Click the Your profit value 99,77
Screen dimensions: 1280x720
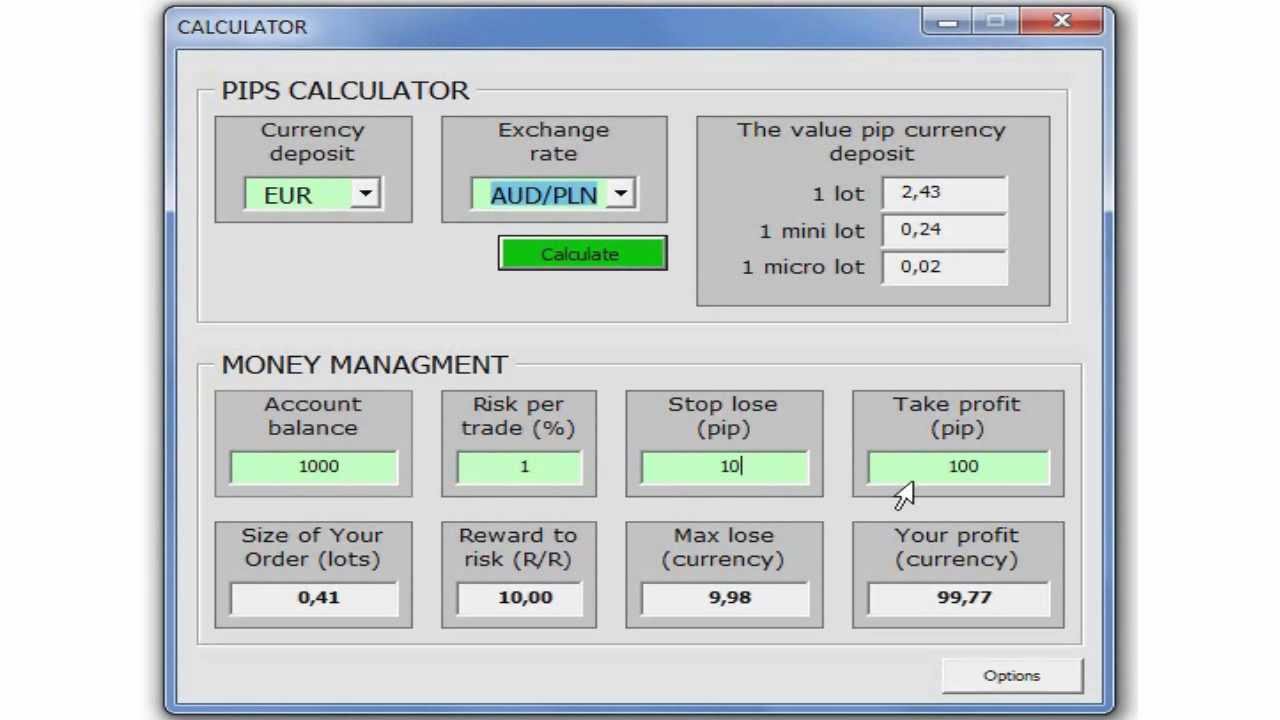coord(958,598)
